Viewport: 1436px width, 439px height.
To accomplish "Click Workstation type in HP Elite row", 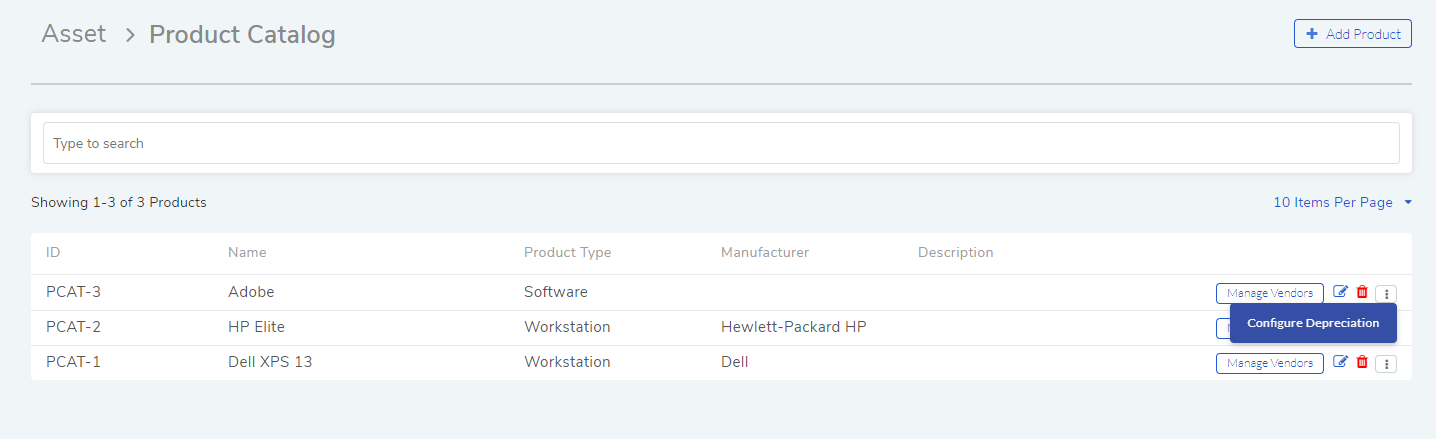I will tap(567, 327).
